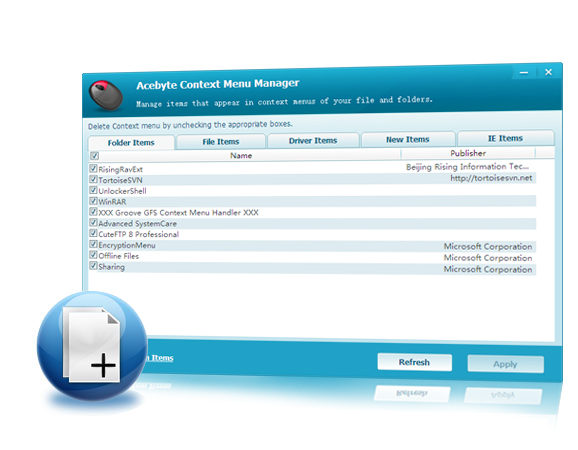Uncheck the Advanced SystemCare checkbox

pos(93,223)
